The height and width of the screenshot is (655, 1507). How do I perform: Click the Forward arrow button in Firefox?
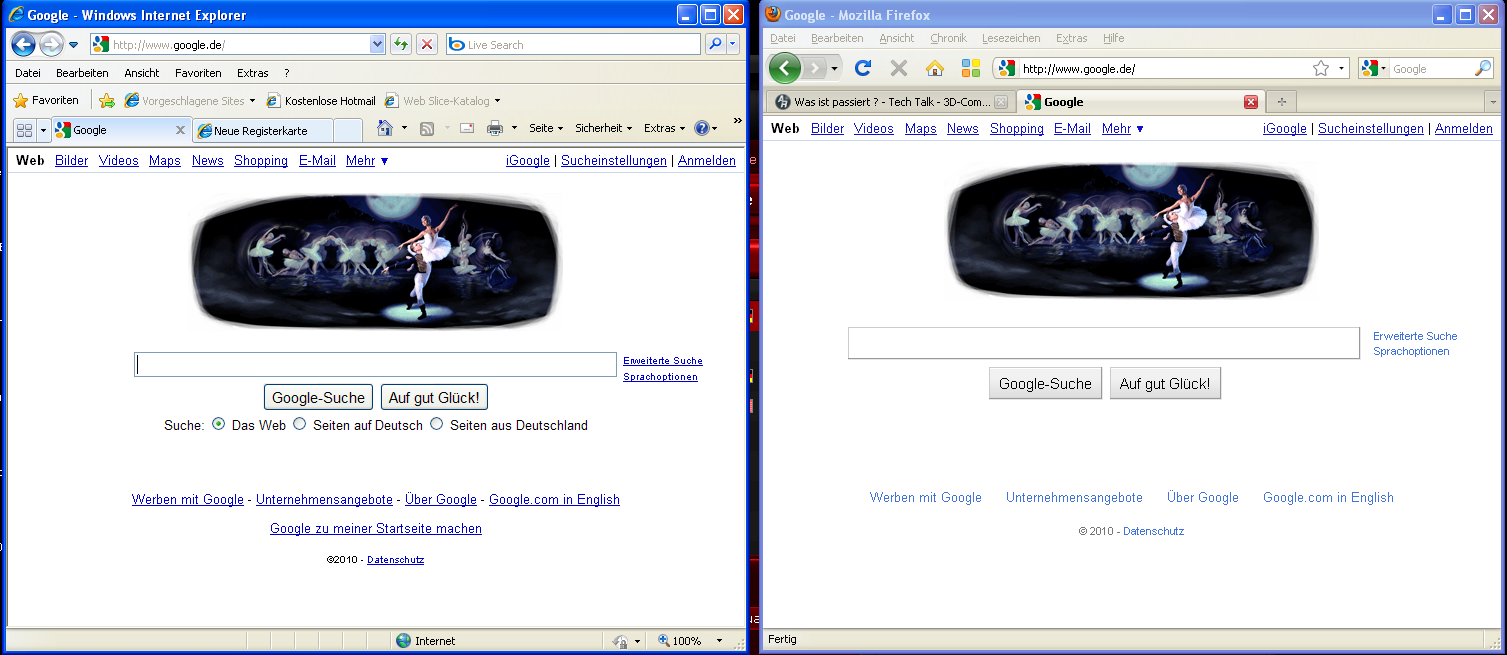(816, 68)
